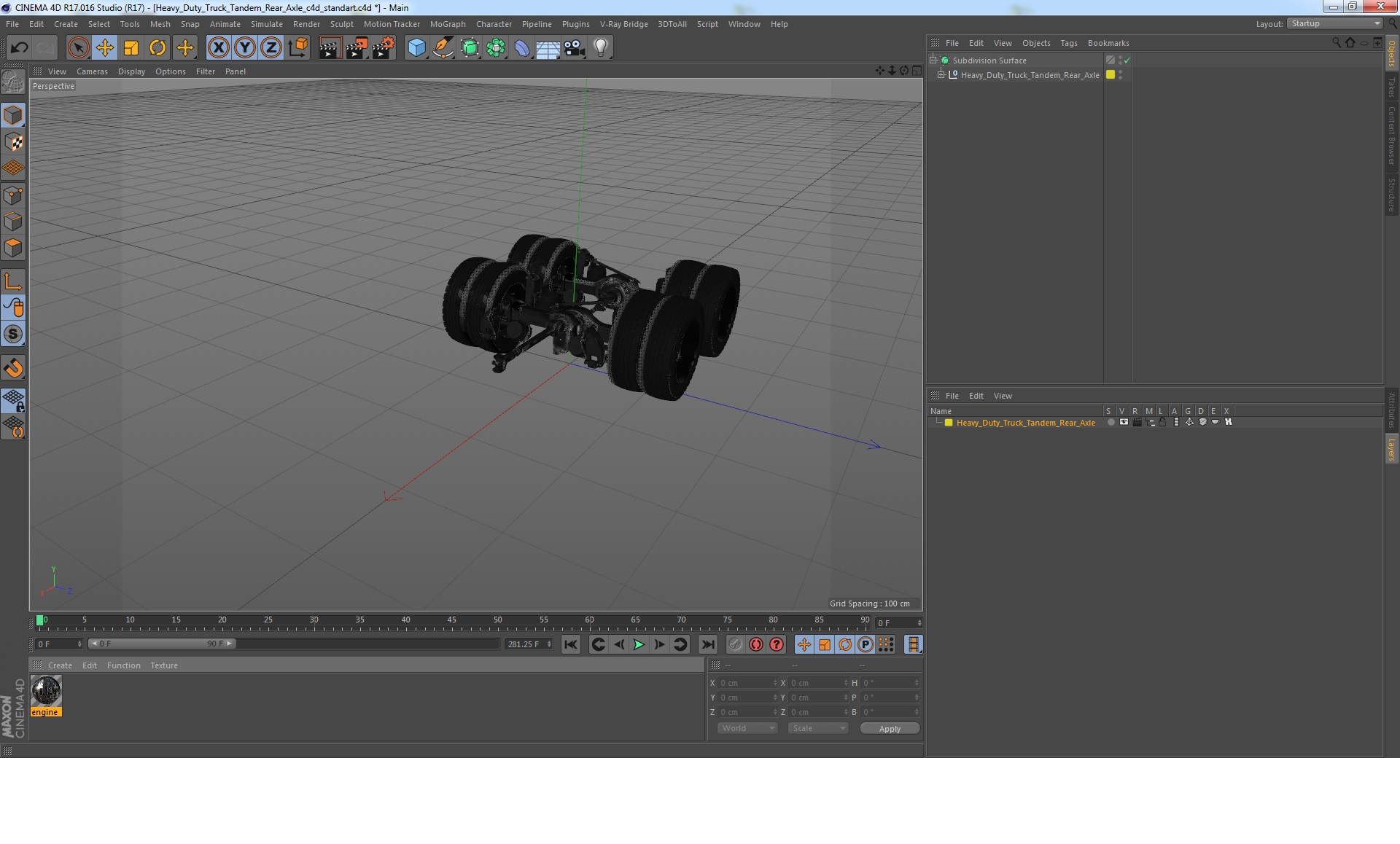
Task: Toggle Enable Snap icon
Action: [13, 335]
